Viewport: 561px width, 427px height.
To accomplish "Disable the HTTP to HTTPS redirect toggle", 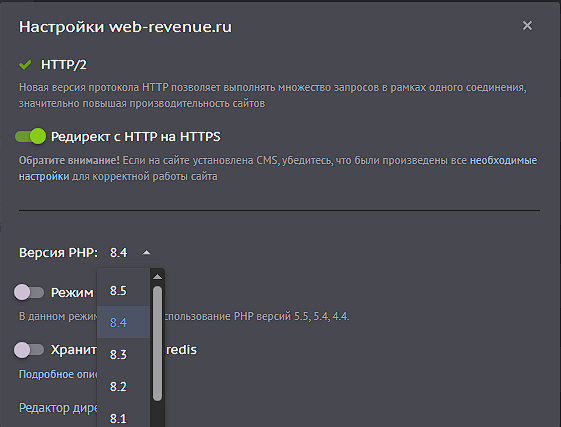I will point(30,136).
